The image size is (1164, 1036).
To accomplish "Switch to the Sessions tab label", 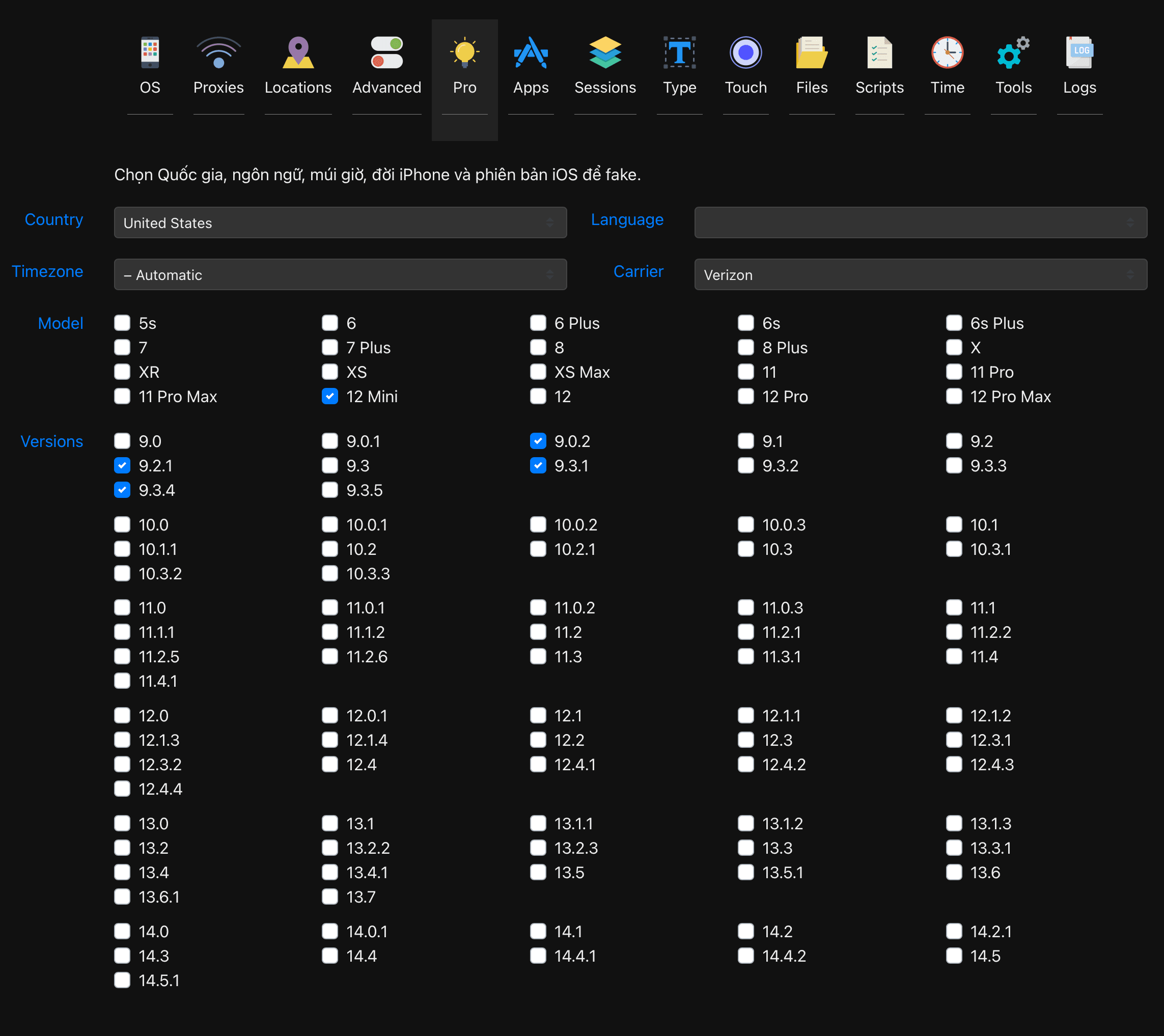I will [x=605, y=88].
